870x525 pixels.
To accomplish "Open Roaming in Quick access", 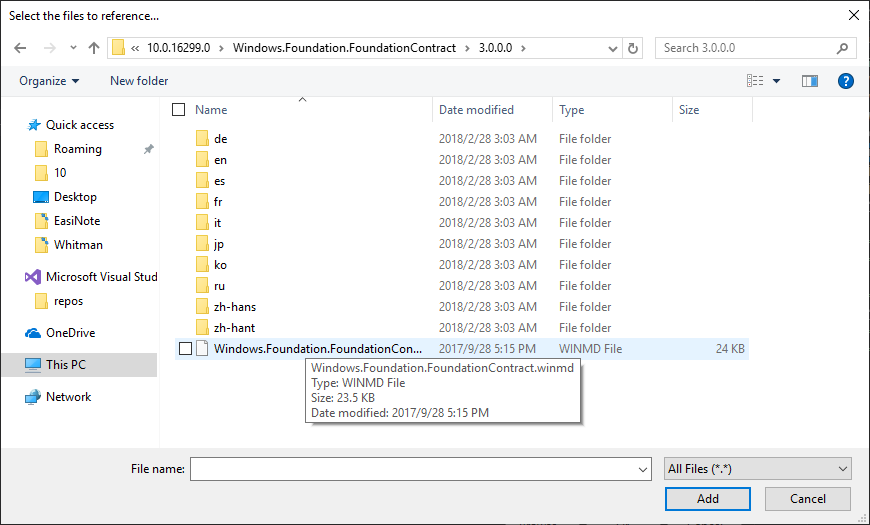I will click(78, 149).
